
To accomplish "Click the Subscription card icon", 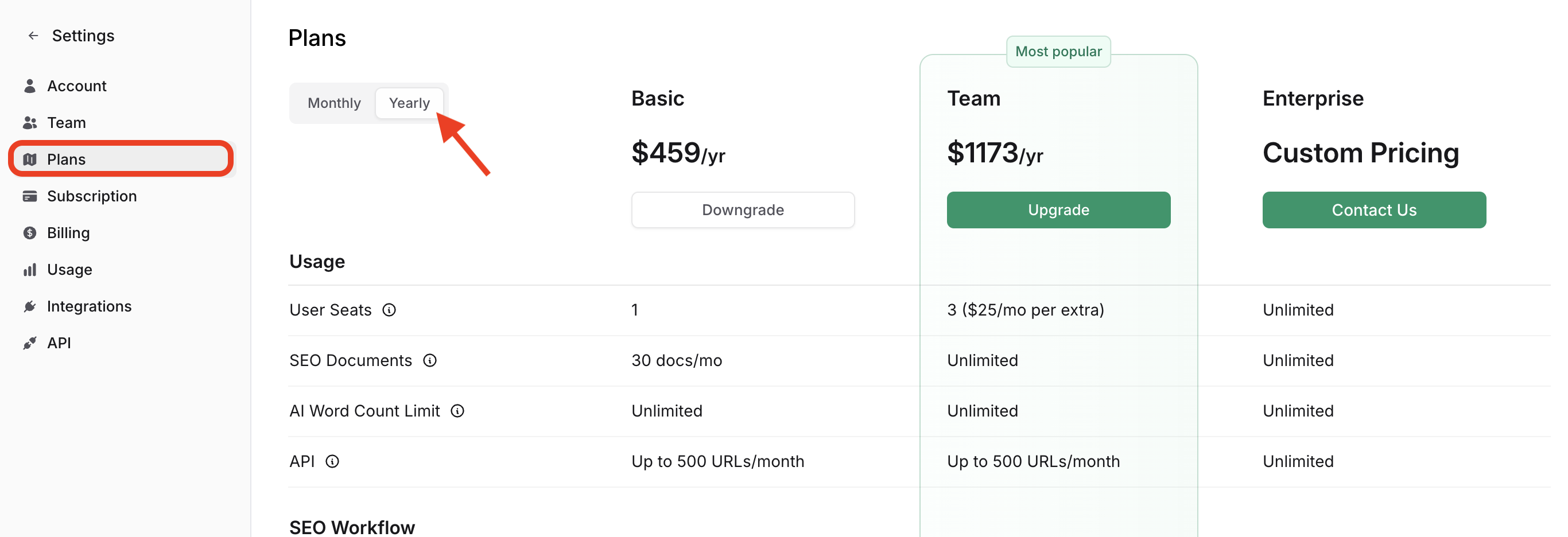I will 30,196.
